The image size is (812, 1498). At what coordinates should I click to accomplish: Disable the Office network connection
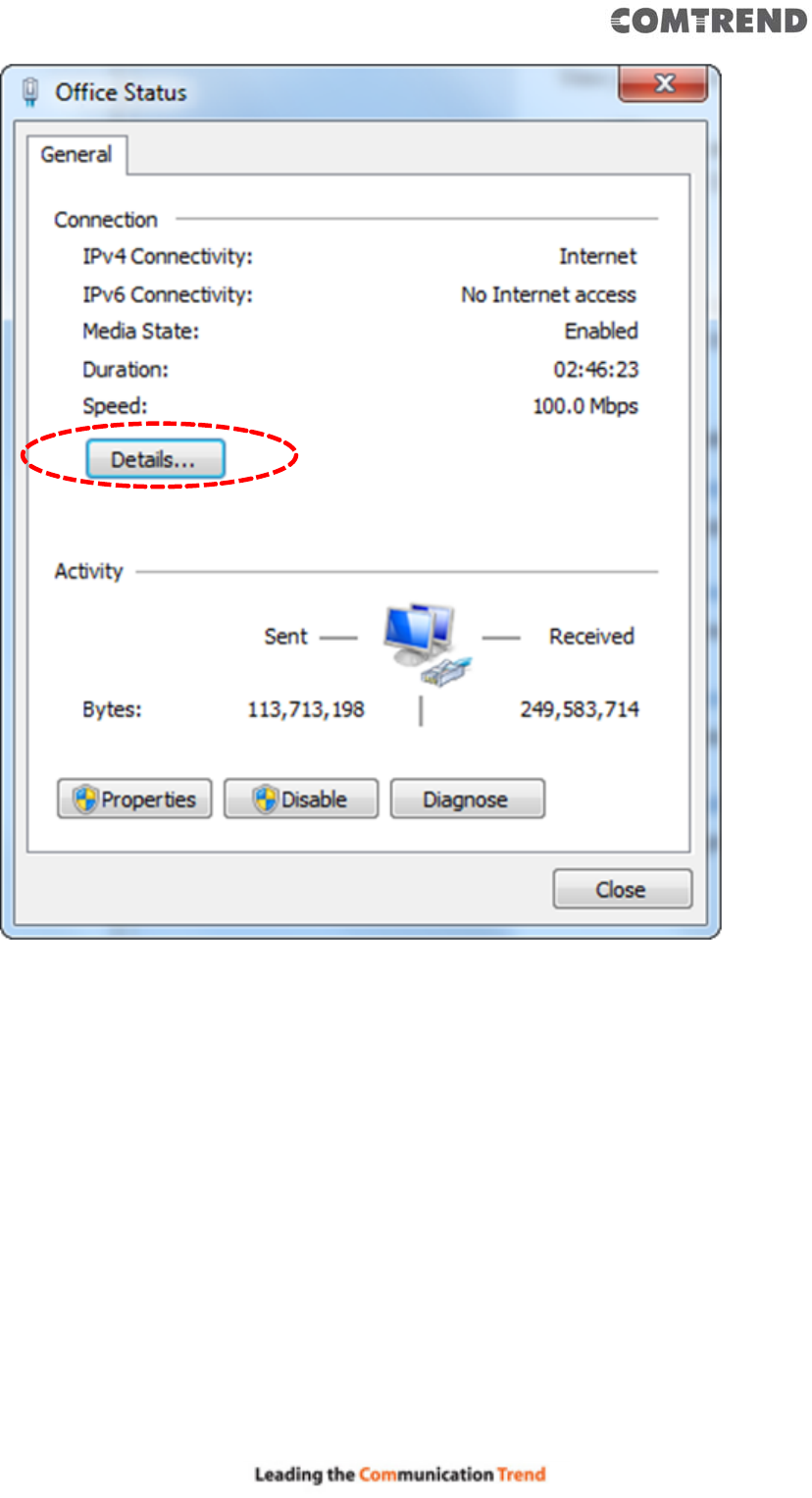pyautogui.click(x=301, y=800)
